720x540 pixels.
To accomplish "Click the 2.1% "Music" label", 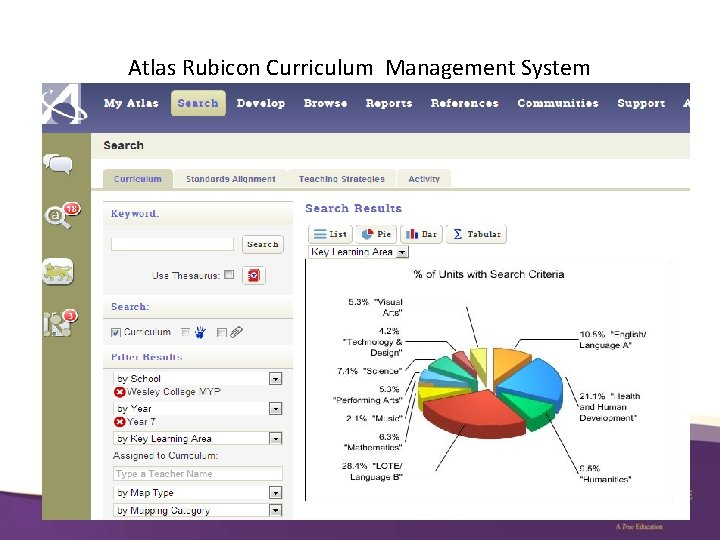I will pyautogui.click(x=374, y=418).
